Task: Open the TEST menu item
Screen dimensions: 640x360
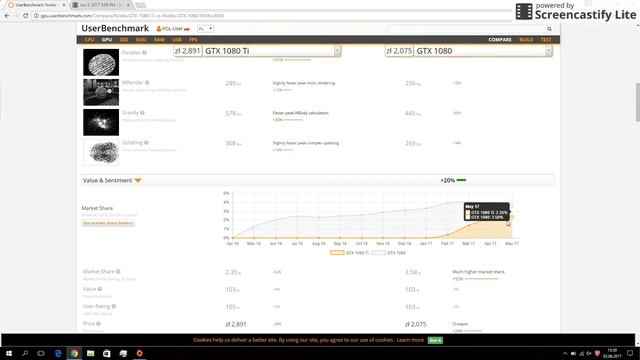Action: [546, 40]
